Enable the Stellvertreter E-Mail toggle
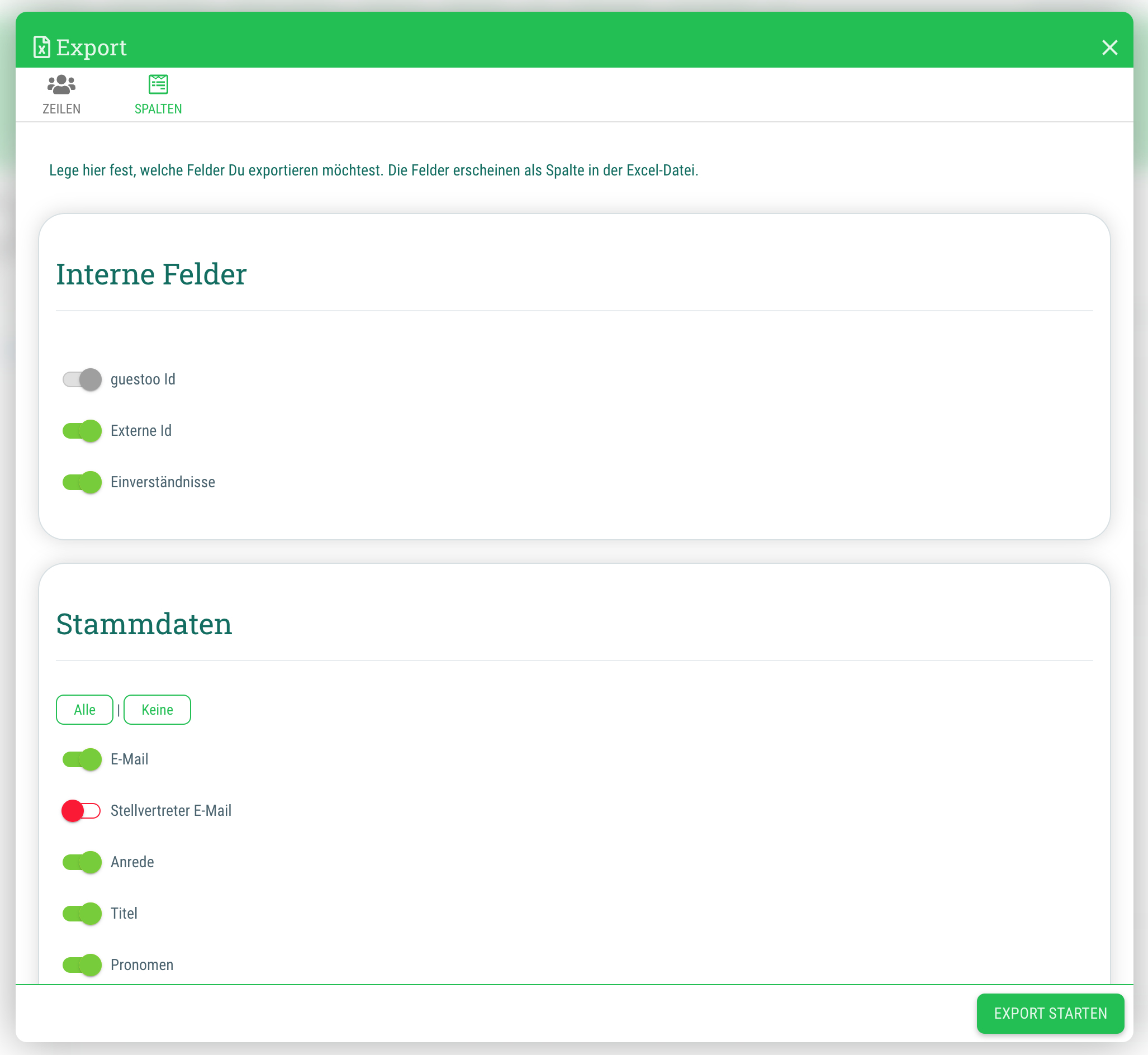Screen dimensions: 1148x1055 tap(82, 811)
